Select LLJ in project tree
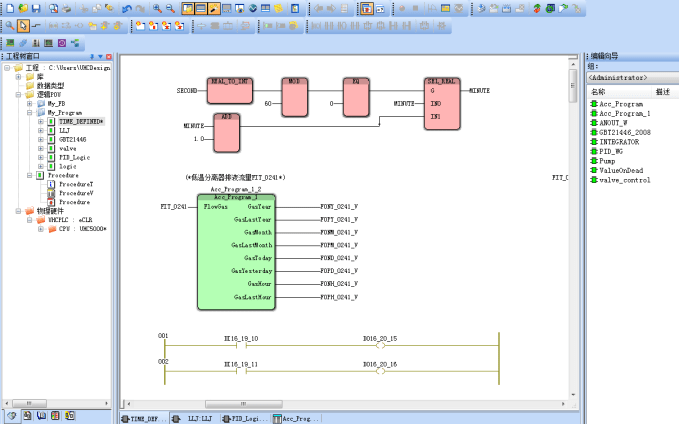 tap(64, 130)
